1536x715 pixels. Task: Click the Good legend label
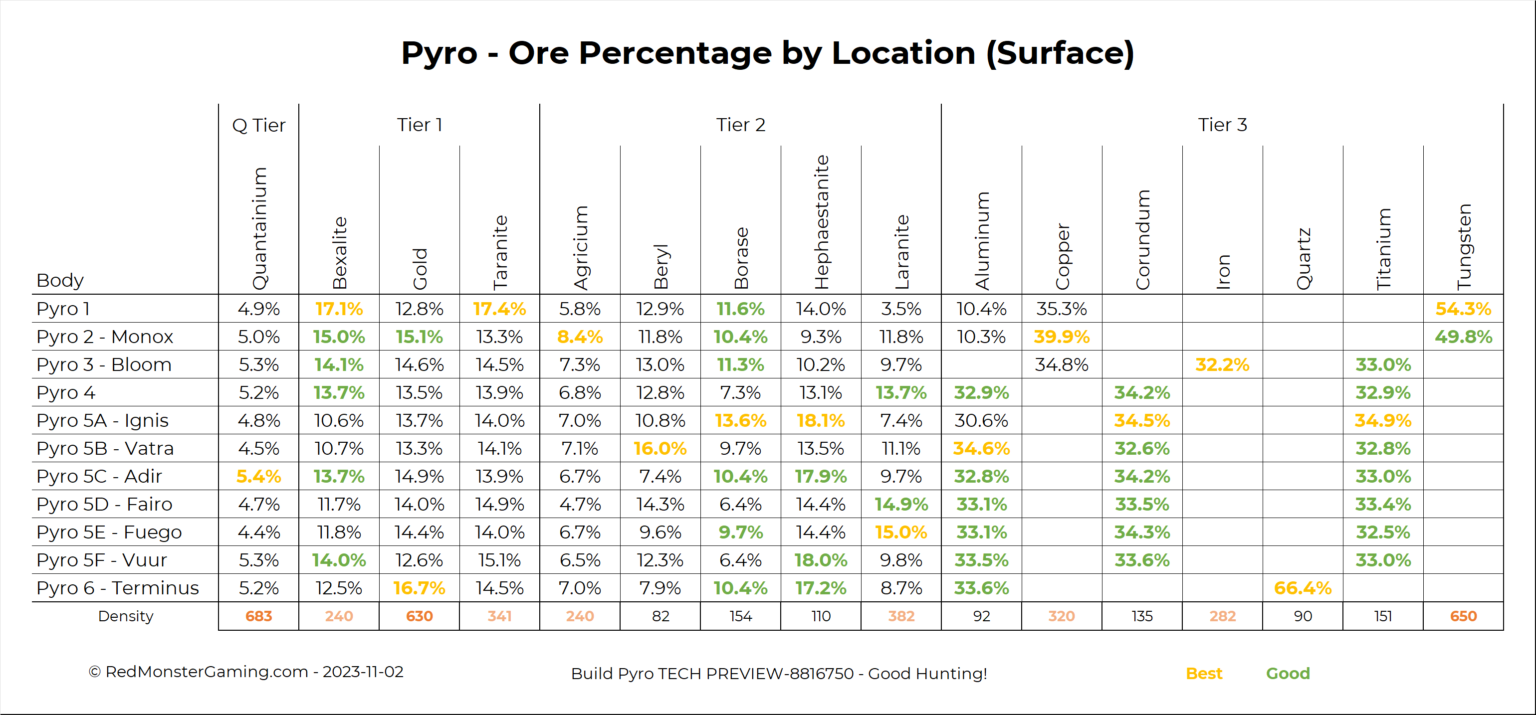[1288, 673]
